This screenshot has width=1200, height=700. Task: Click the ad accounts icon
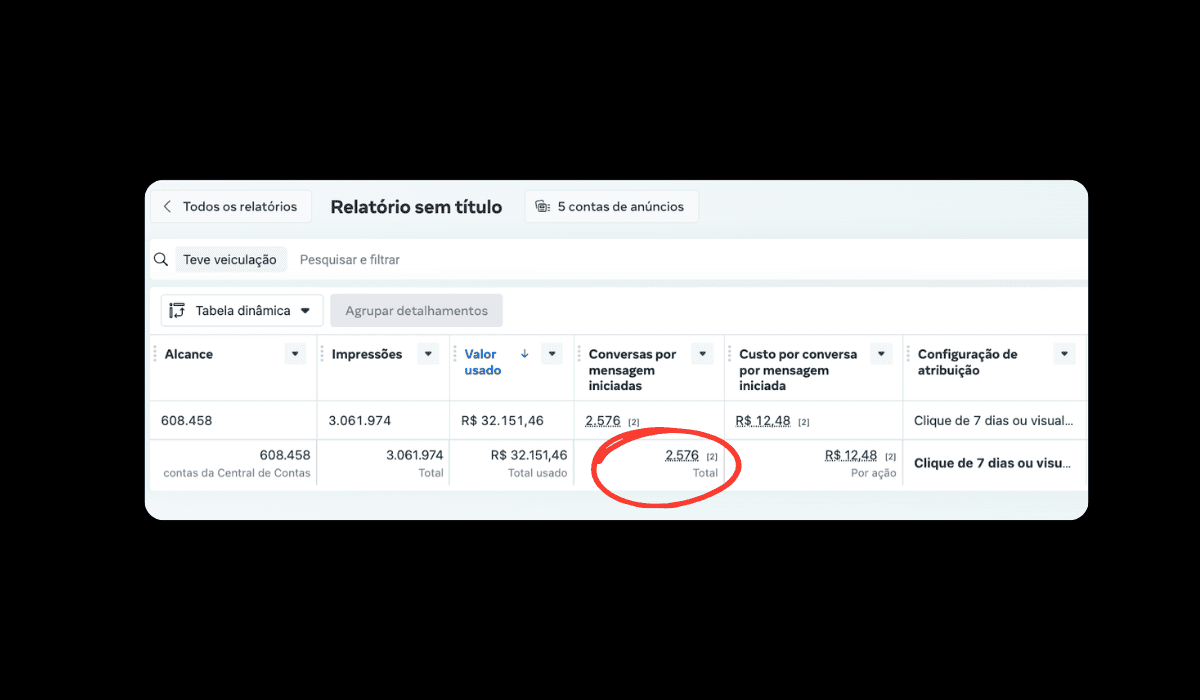(543, 207)
